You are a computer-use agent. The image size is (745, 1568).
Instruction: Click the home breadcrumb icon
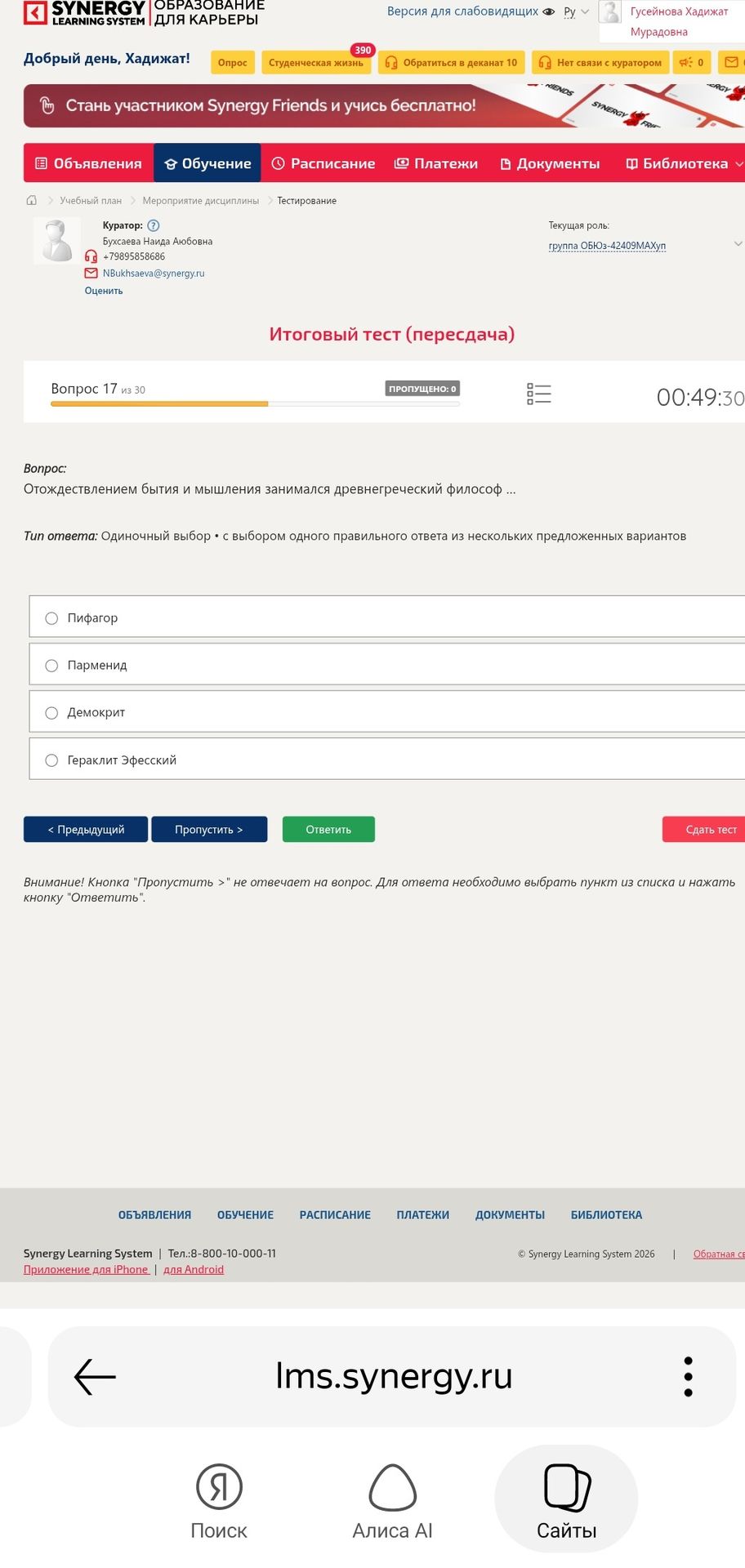(32, 200)
